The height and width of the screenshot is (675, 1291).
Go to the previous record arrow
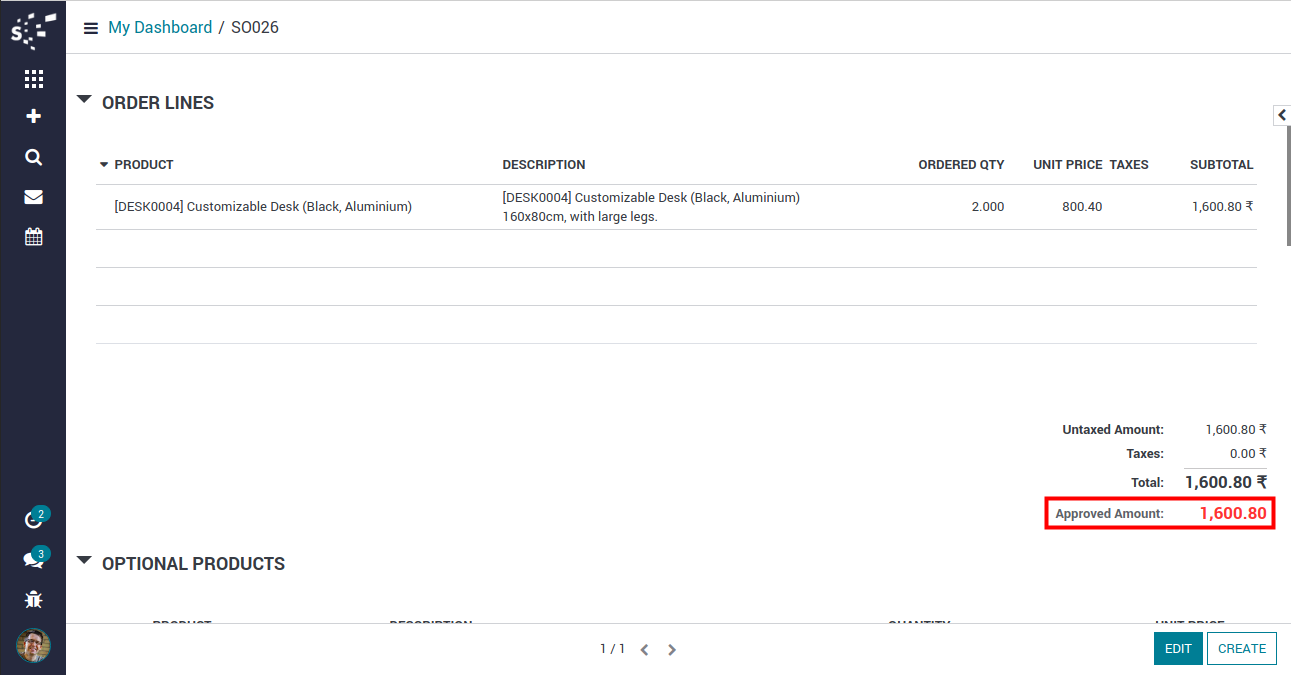click(644, 650)
